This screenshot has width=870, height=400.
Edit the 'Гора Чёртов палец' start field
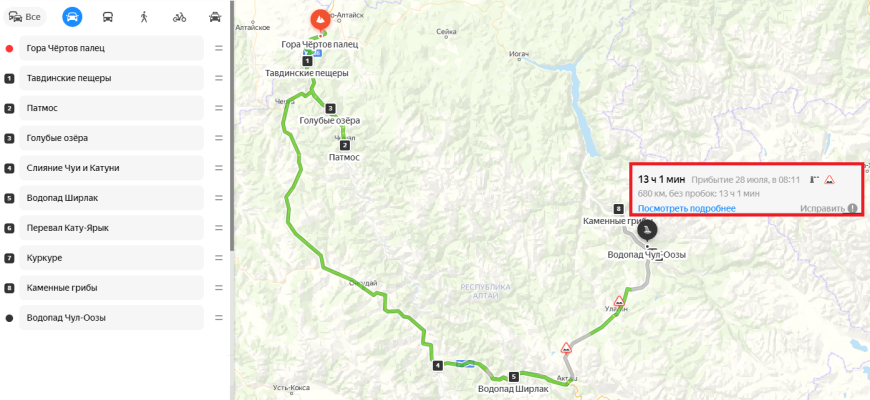click(x=112, y=48)
